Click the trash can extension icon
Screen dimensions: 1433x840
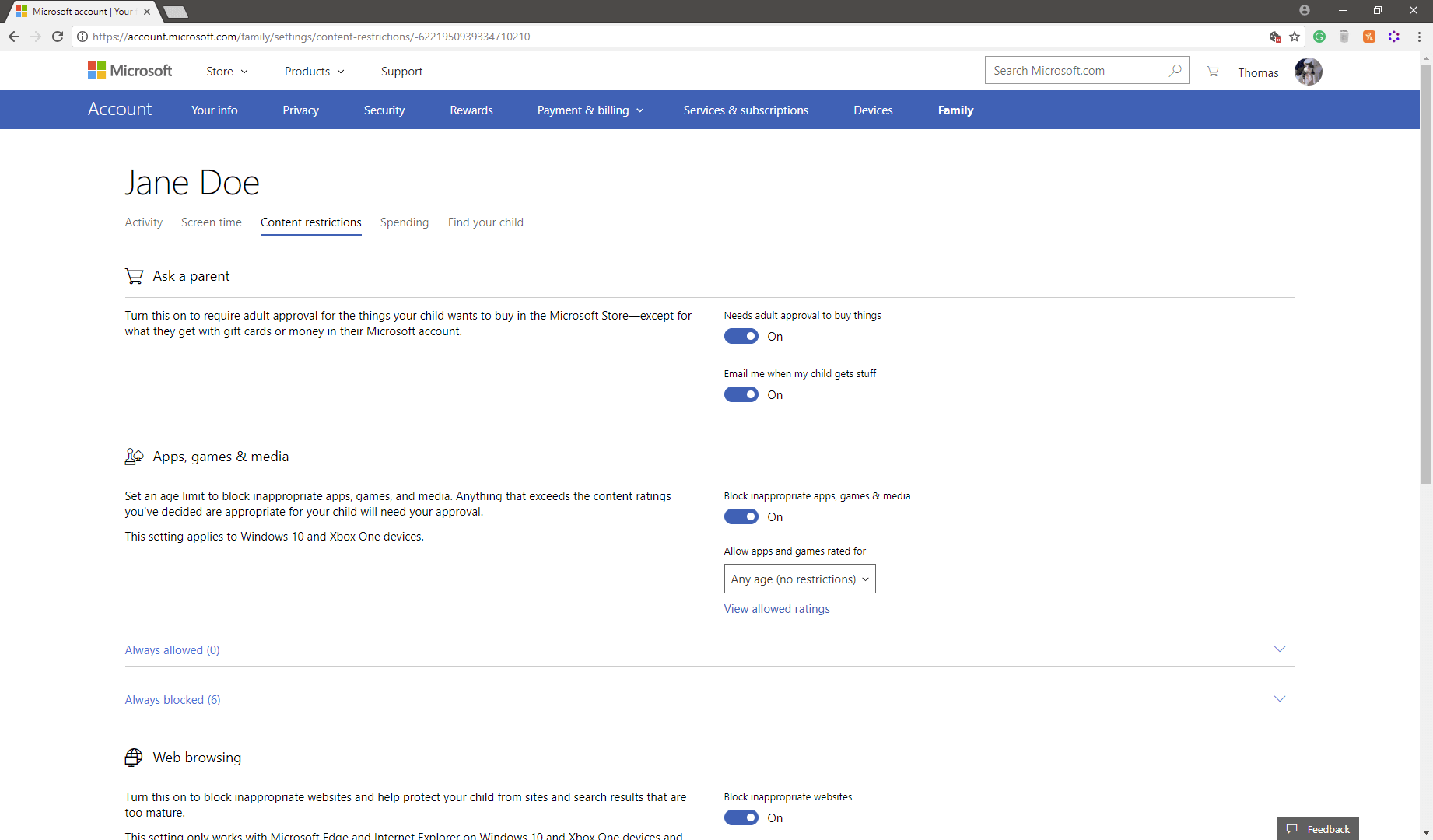[x=1344, y=37]
